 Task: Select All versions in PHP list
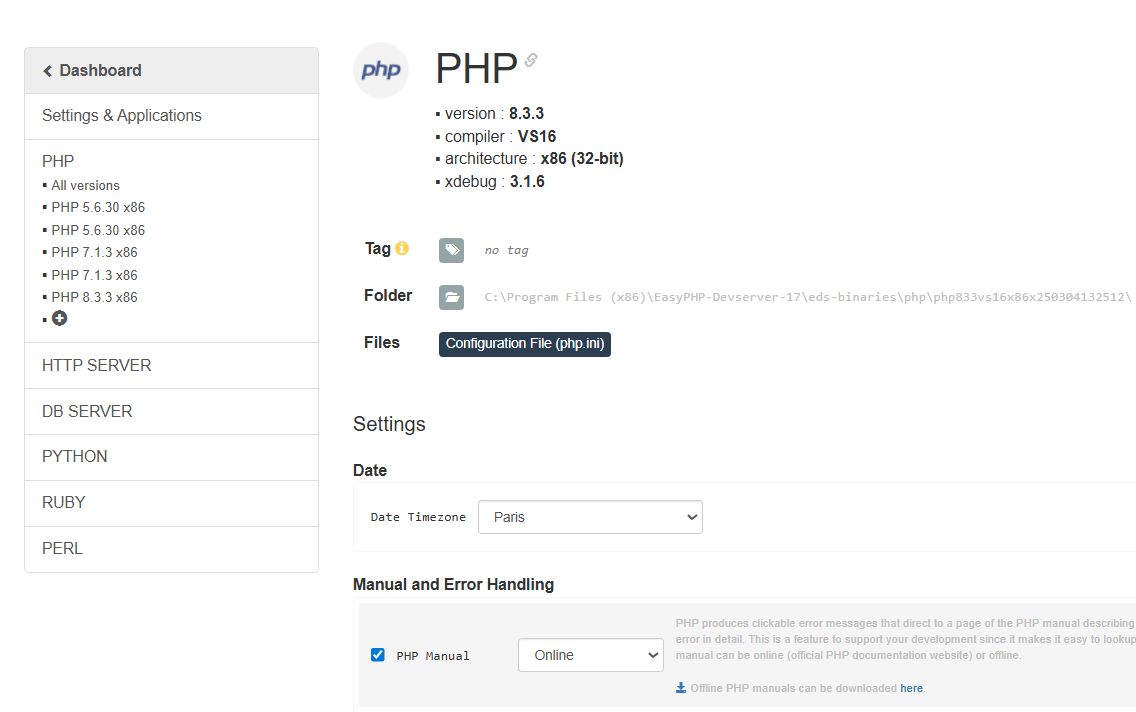coord(85,185)
